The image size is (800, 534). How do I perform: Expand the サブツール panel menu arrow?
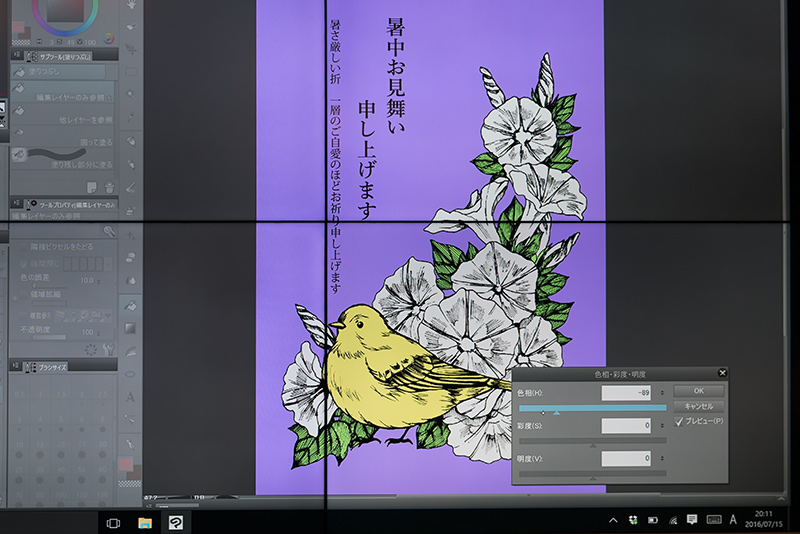tap(17, 54)
